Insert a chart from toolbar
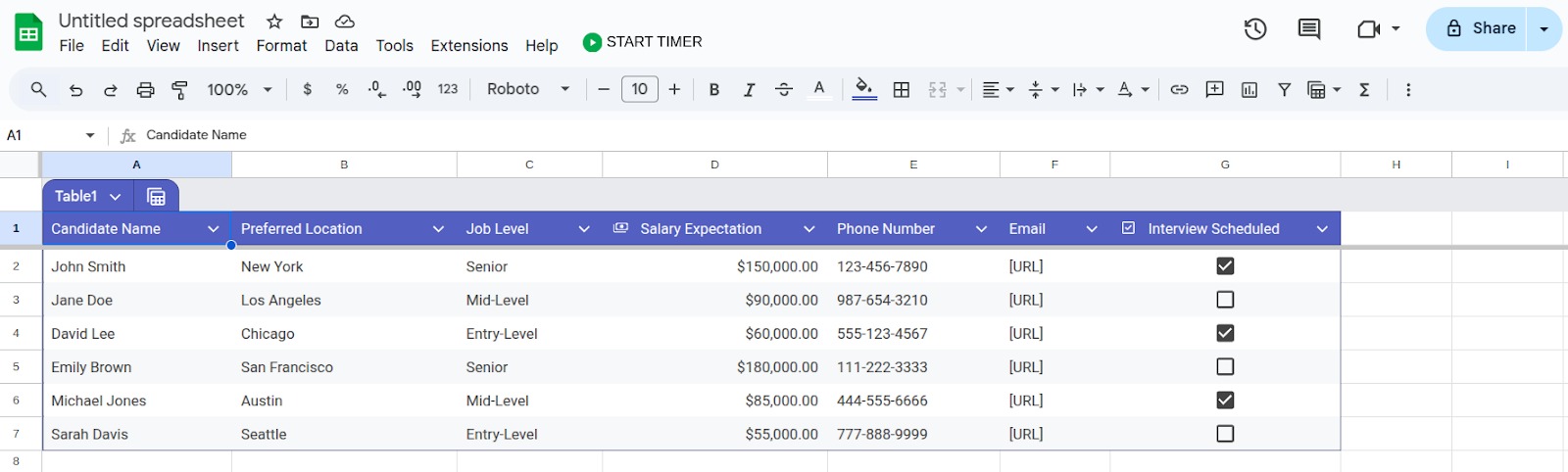Screen dimensions: 1568x472 [1249, 89]
